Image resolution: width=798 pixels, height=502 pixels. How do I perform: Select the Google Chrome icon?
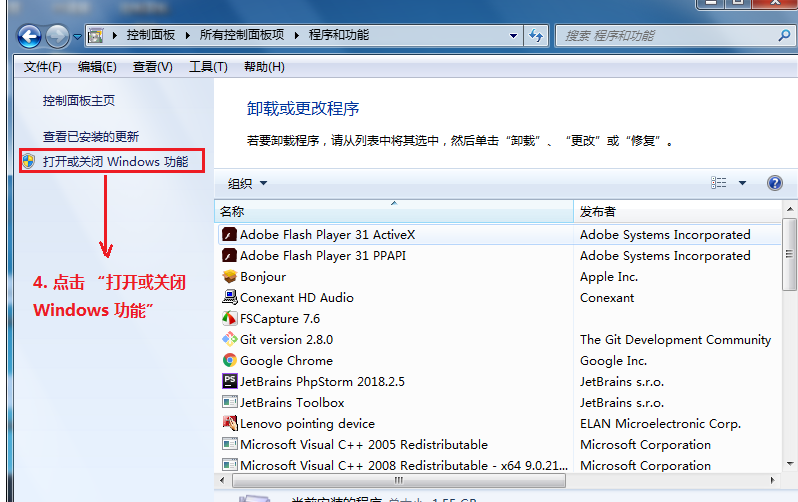coord(230,360)
